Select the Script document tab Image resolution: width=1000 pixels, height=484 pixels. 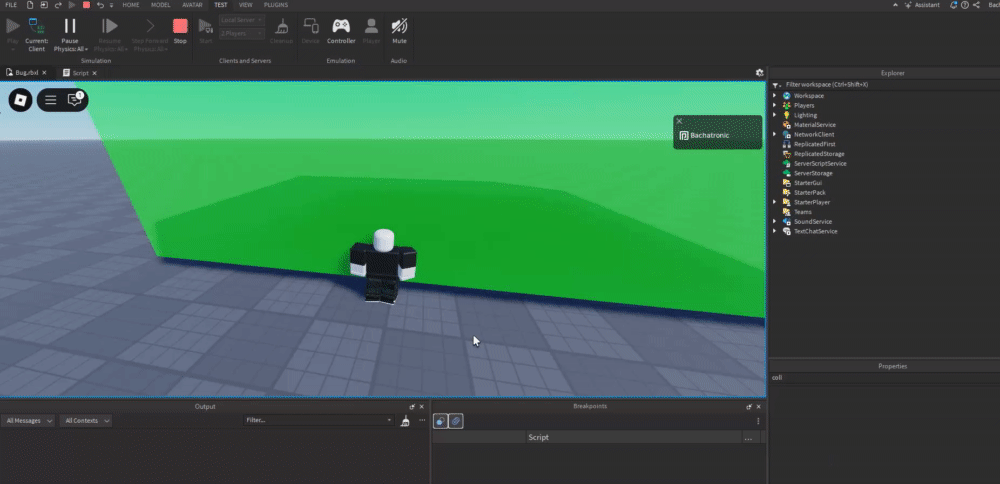click(80, 73)
